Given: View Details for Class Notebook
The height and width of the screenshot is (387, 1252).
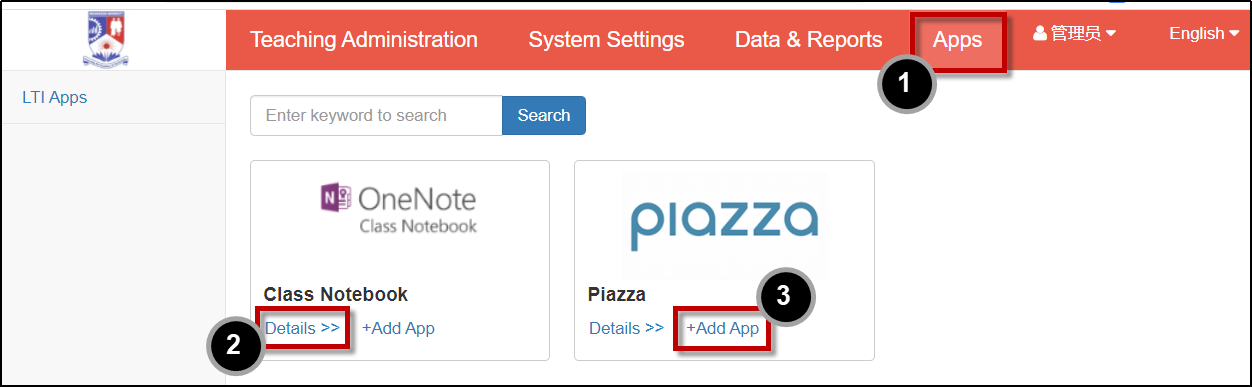Looking at the screenshot, I should click(302, 328).
